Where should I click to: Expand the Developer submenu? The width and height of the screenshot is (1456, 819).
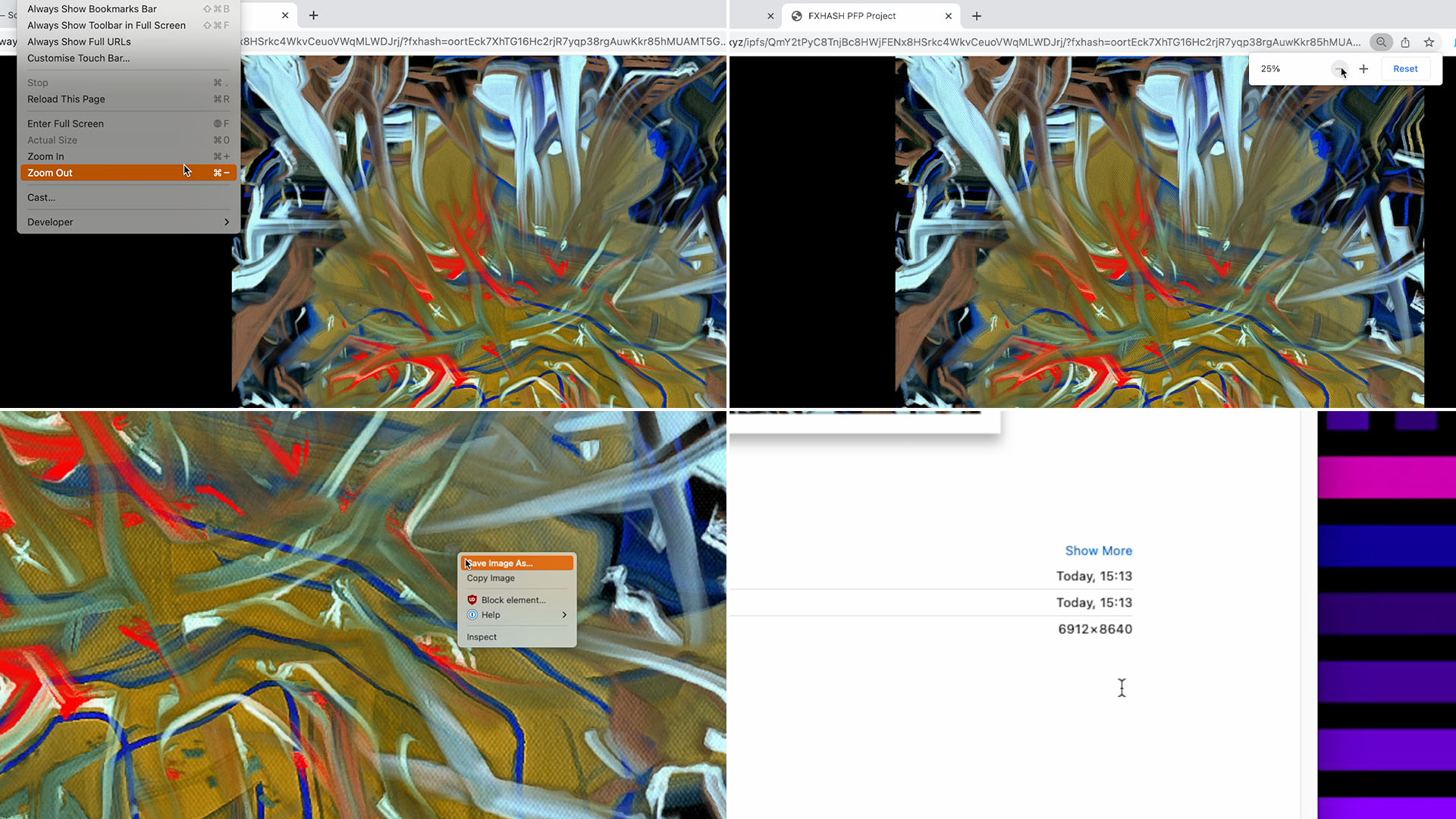pyautogui.click(x=127, y=222)
